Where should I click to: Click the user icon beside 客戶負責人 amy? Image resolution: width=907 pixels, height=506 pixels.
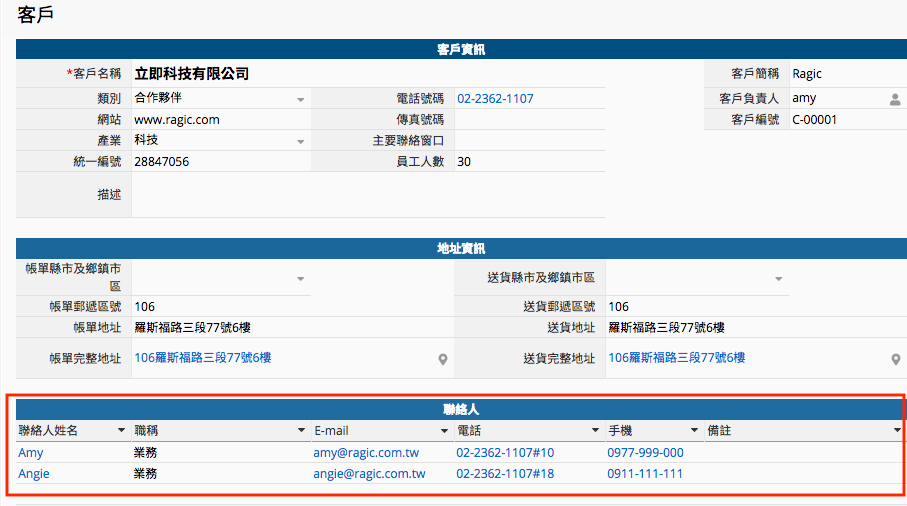coord(895,100)
